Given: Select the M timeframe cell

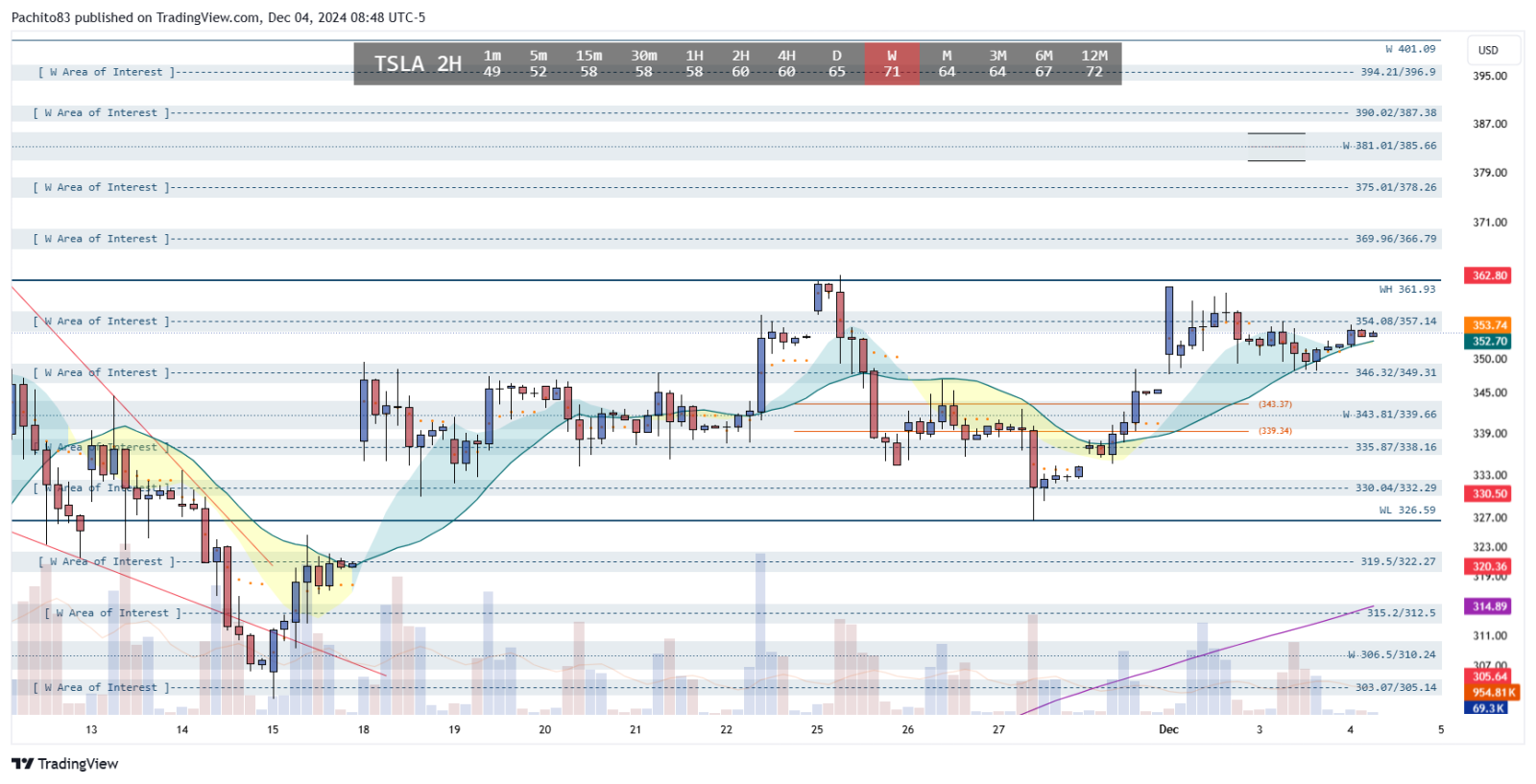Looking at the screenshot, I should point(947,63).
